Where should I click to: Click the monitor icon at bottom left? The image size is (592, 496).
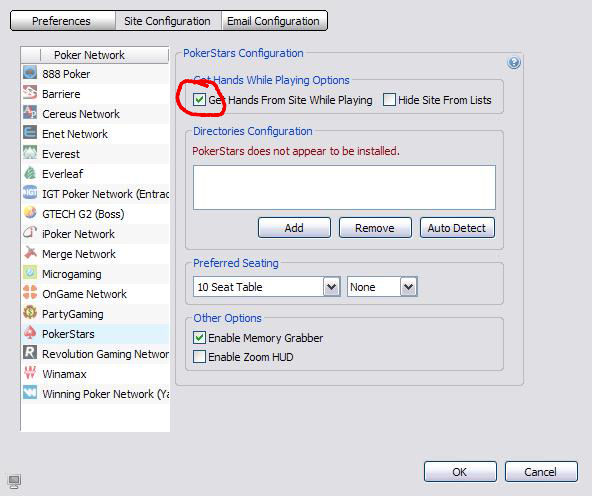[x=14, y=481]
